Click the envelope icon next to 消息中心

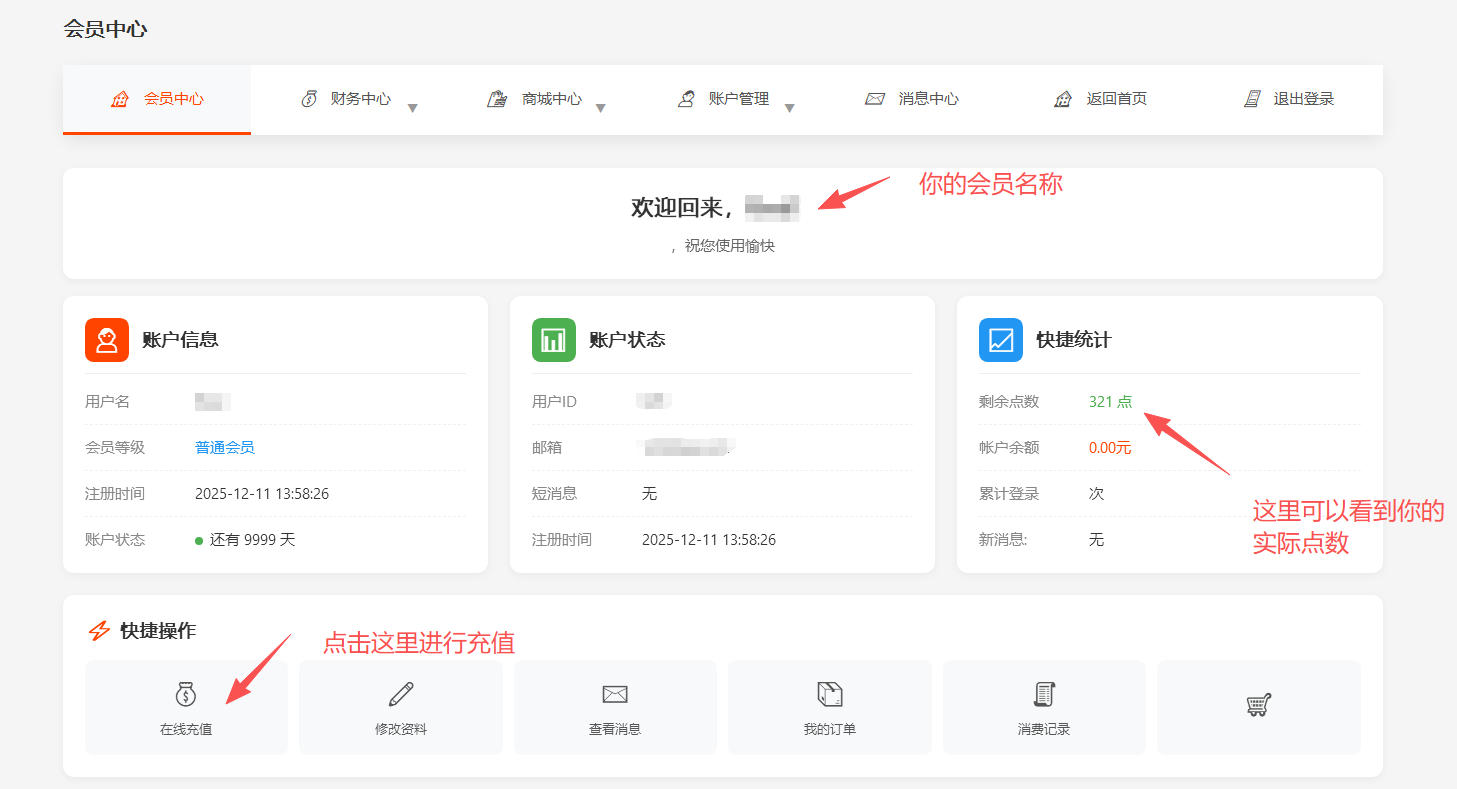[875, 99]
